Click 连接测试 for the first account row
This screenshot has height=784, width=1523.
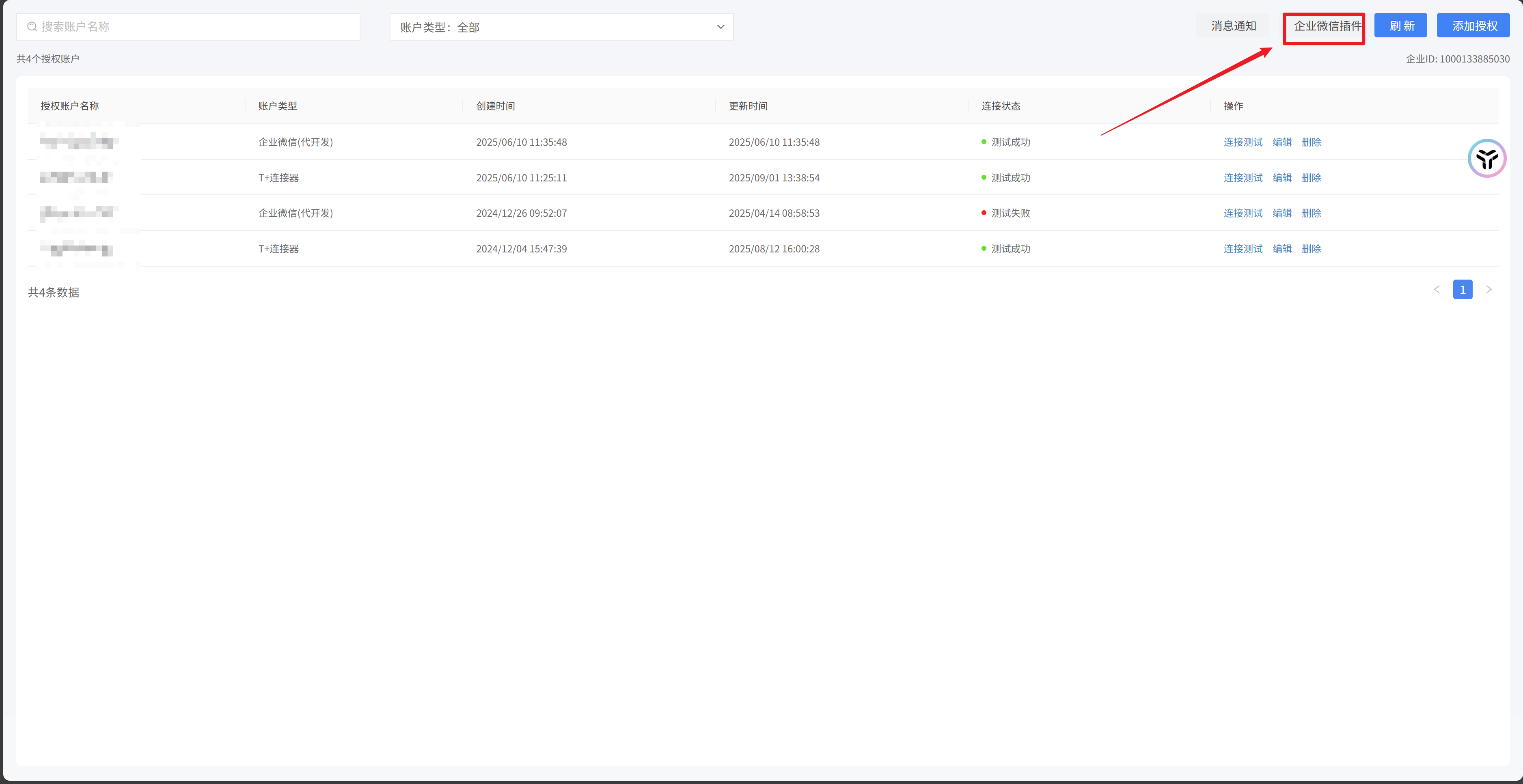click(1243, 142)
